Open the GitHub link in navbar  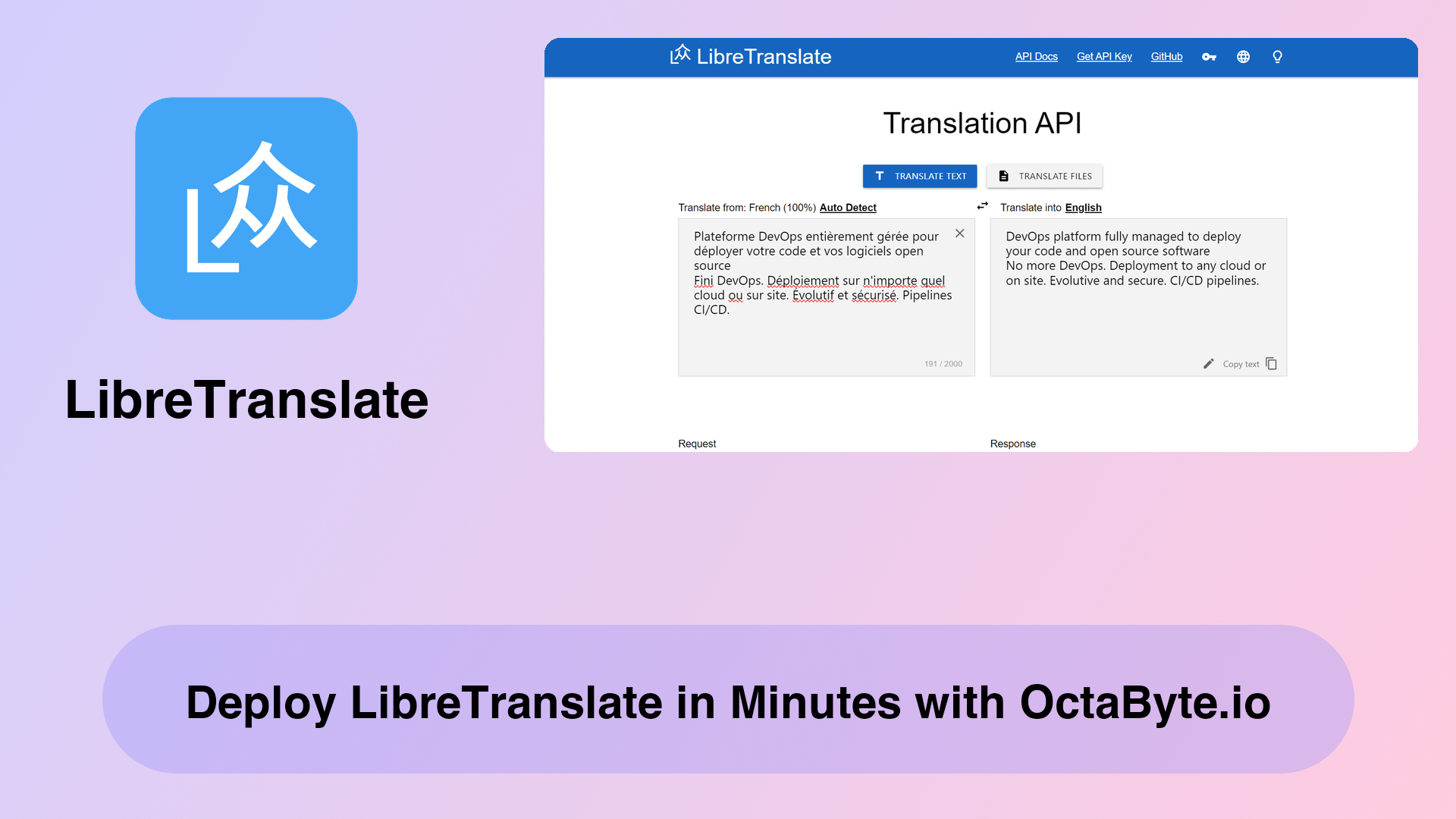pos(1167,56)
